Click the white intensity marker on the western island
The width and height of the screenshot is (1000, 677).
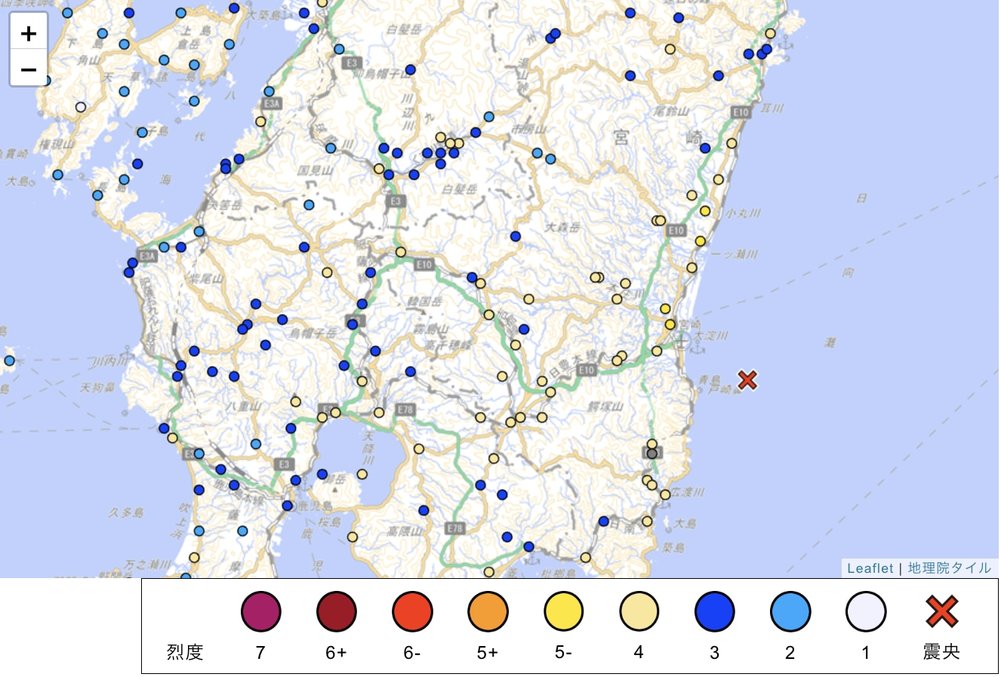pyautogui.click(x=80, y=105)
